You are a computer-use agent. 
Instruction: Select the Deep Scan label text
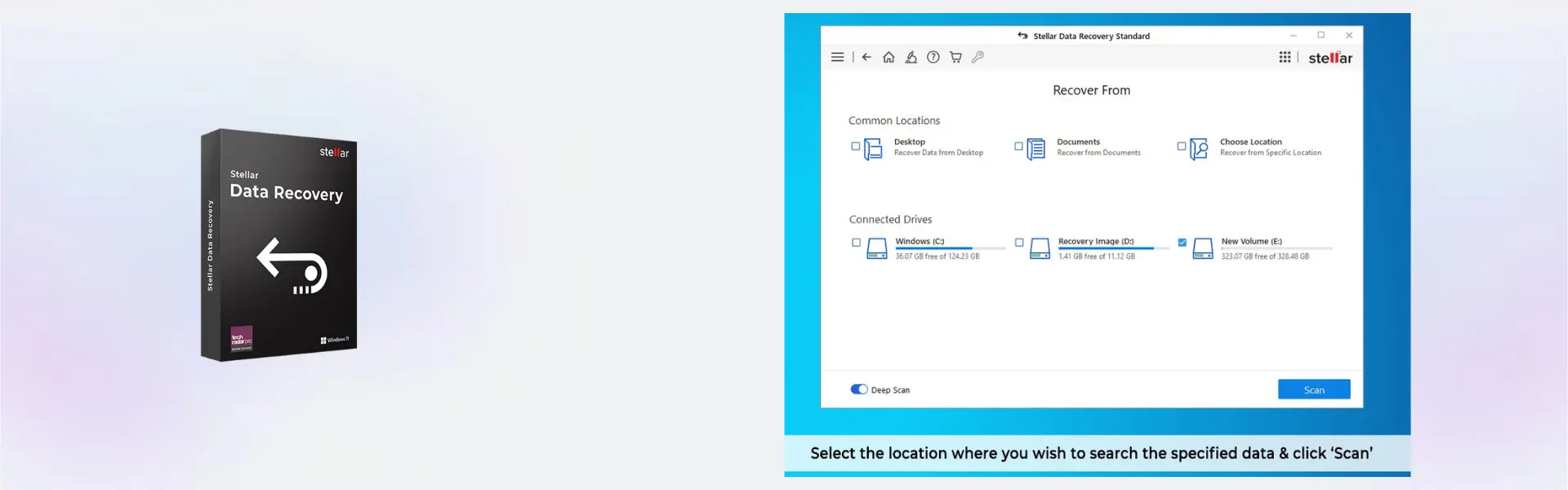(890, 390)
